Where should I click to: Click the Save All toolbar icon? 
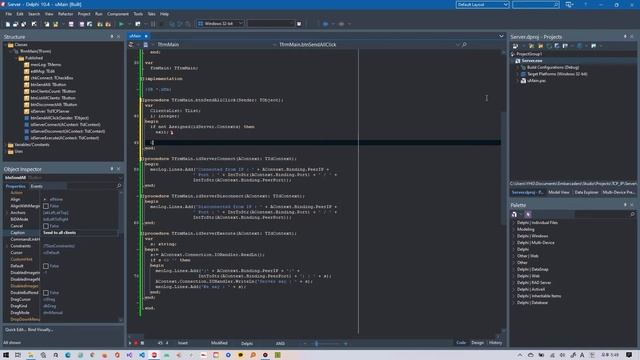click(x=82, y=24)
